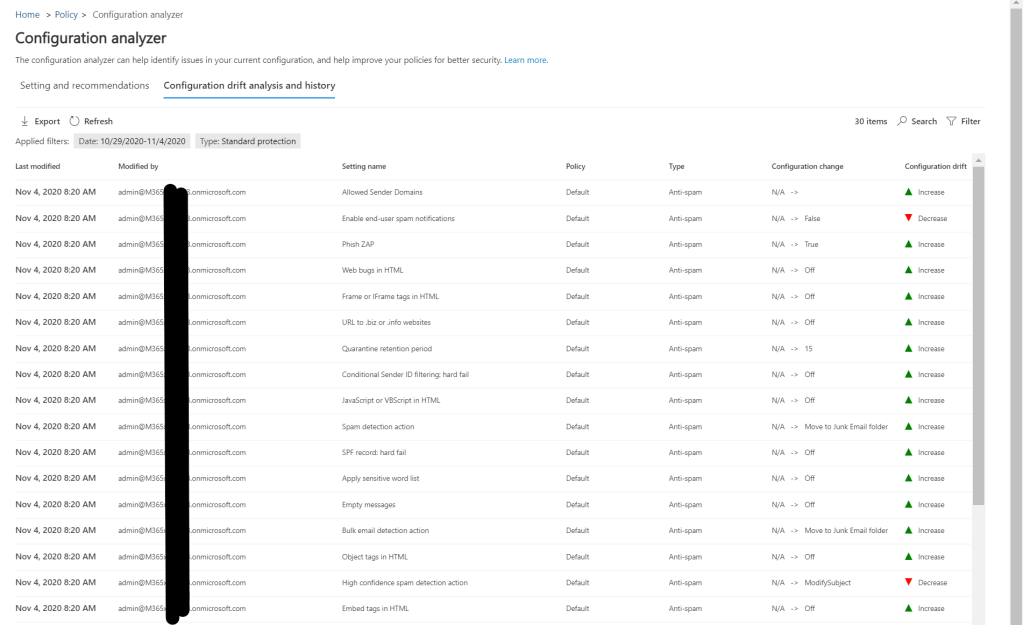Click the table vertical scrollbar
The image size is (1023, 625).
[978, 340]
